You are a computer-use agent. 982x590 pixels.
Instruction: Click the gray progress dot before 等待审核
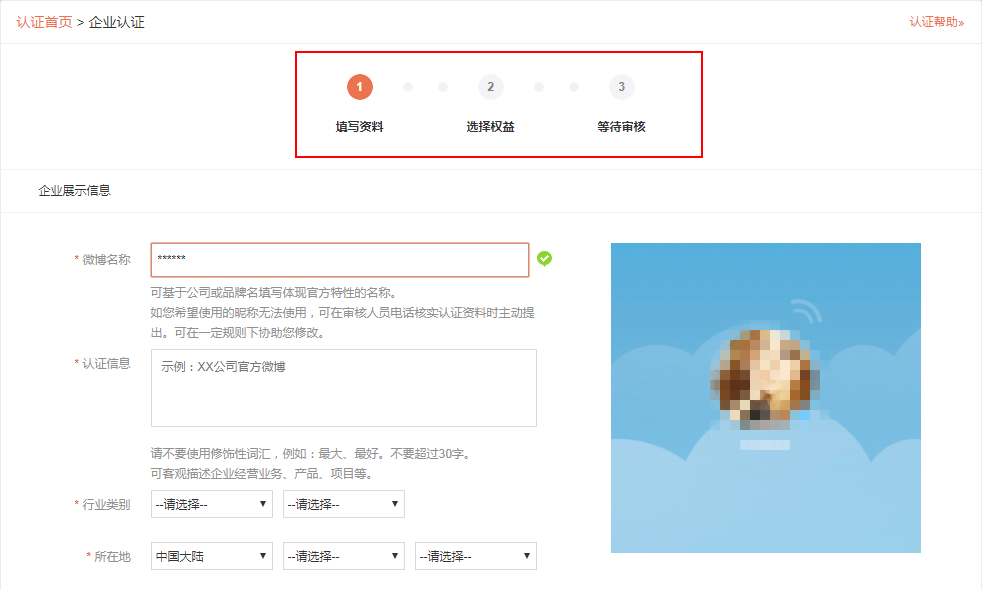[572, 87]
